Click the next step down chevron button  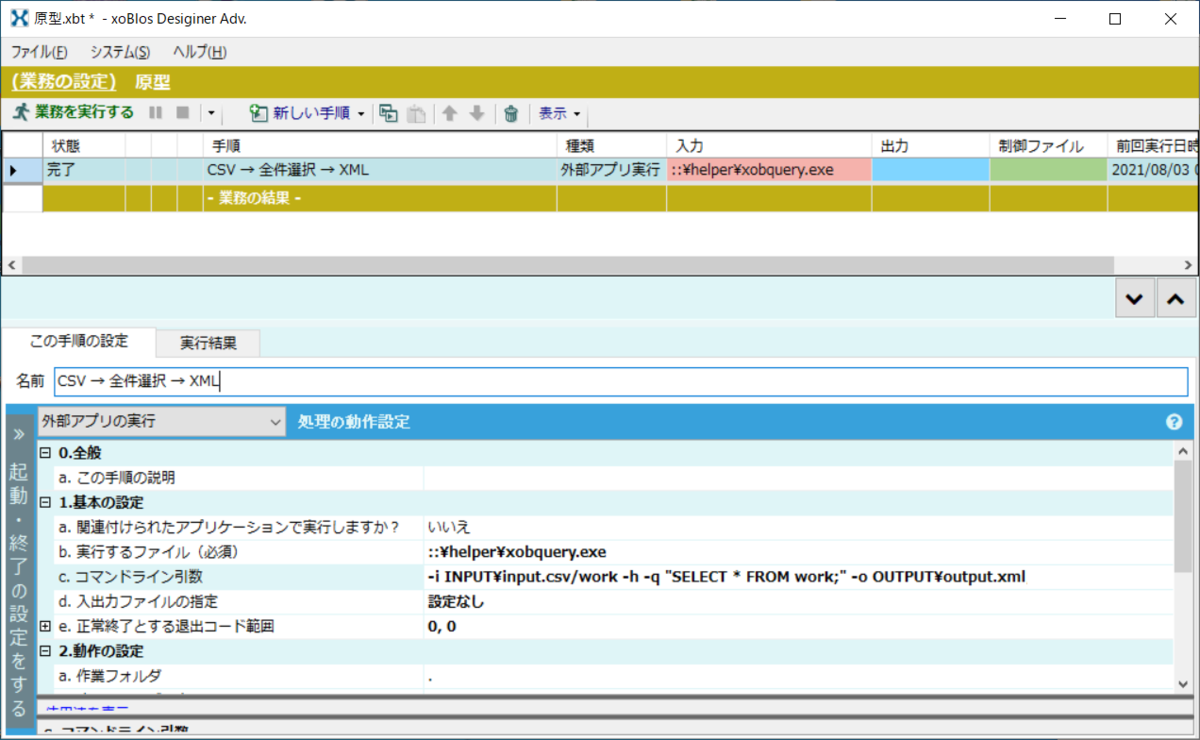[1134, 298]
